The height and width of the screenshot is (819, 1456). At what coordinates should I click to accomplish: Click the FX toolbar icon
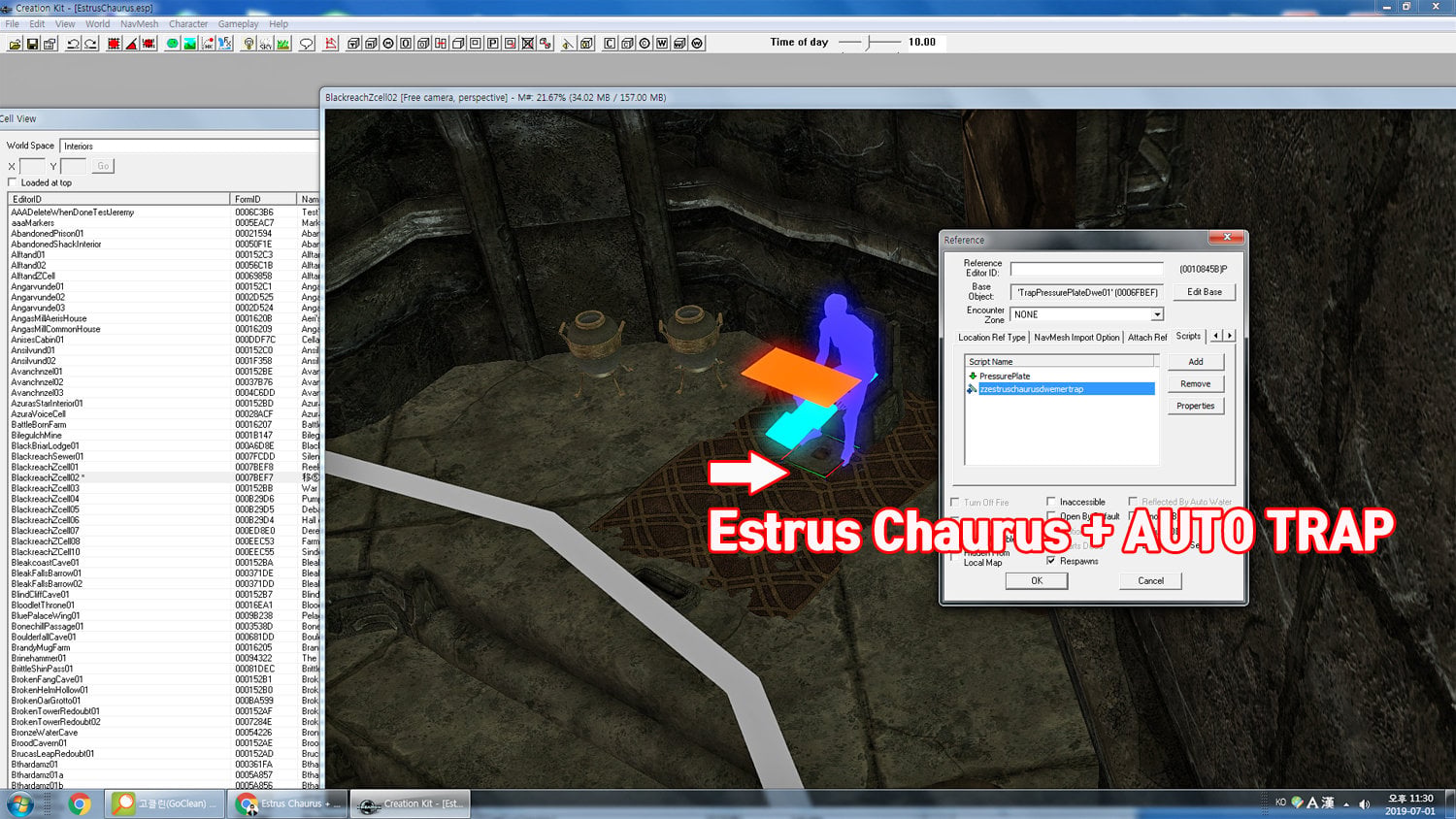click(225, 44)
